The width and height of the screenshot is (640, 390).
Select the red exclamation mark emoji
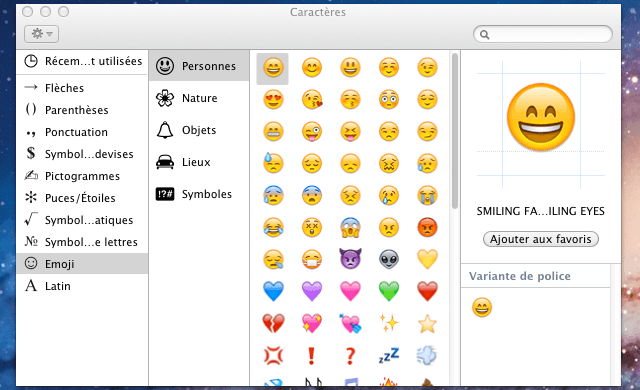311,355
